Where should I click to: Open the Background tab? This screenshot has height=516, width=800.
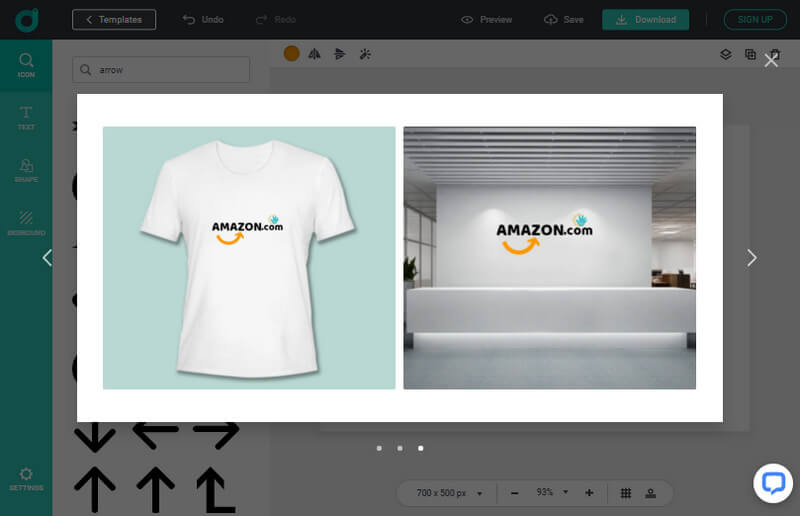[26, 223]
